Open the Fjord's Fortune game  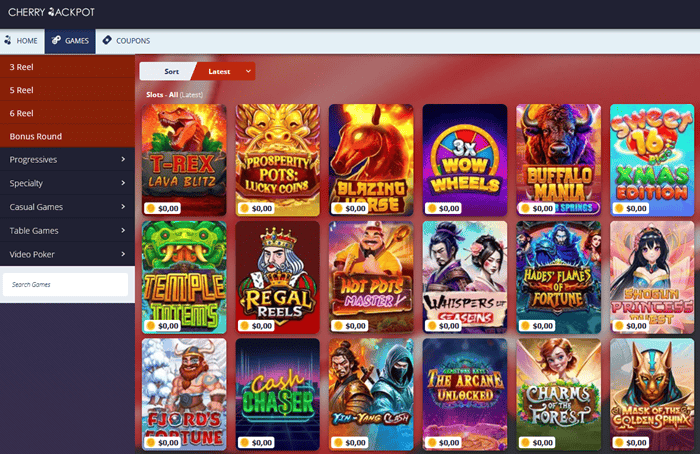(x=184, y=394)
